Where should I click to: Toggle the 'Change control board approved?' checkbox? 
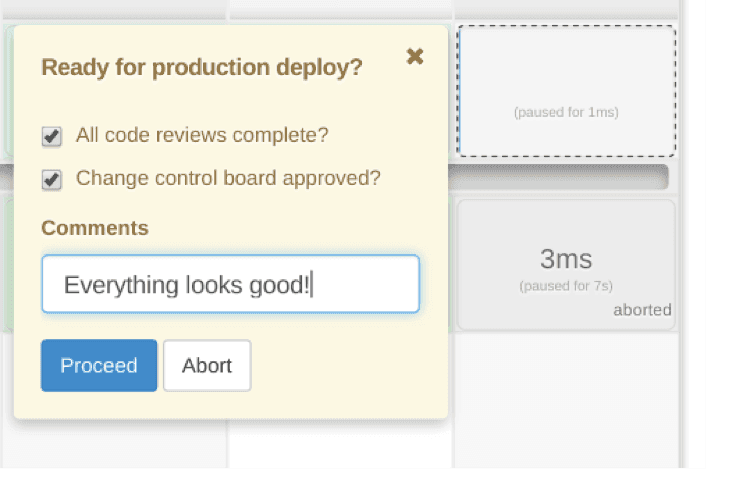51,179
